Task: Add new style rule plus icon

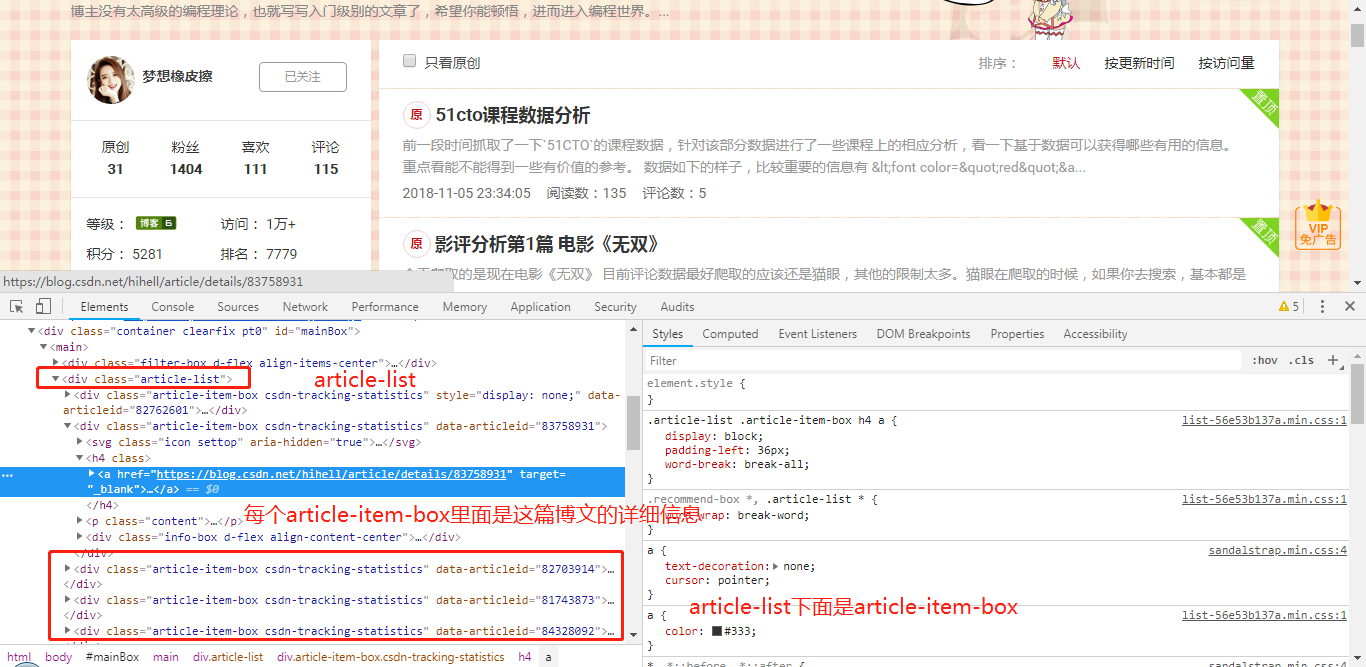Action: point(1334,360)
